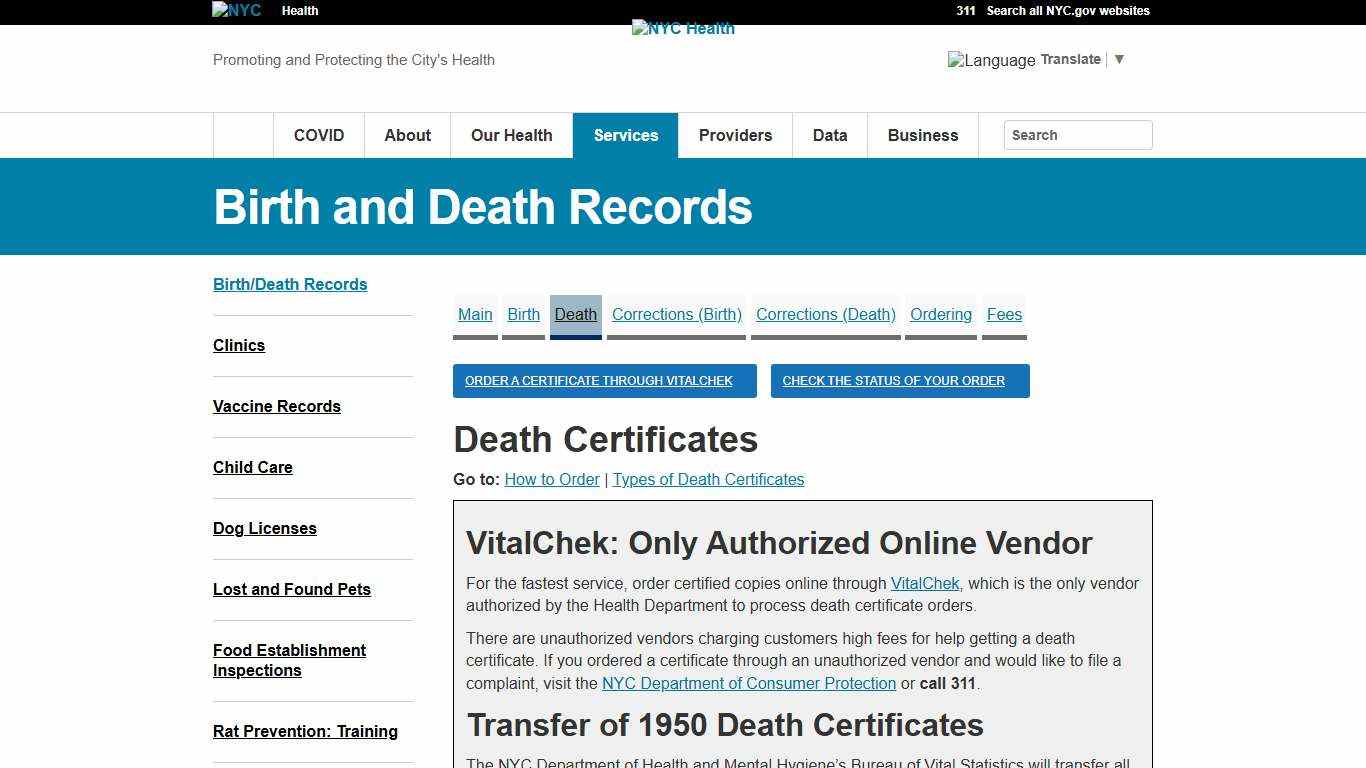
Task: Click ORDER A CERTIFICATE THROUGH VITALCHEK
Action: 604,380
